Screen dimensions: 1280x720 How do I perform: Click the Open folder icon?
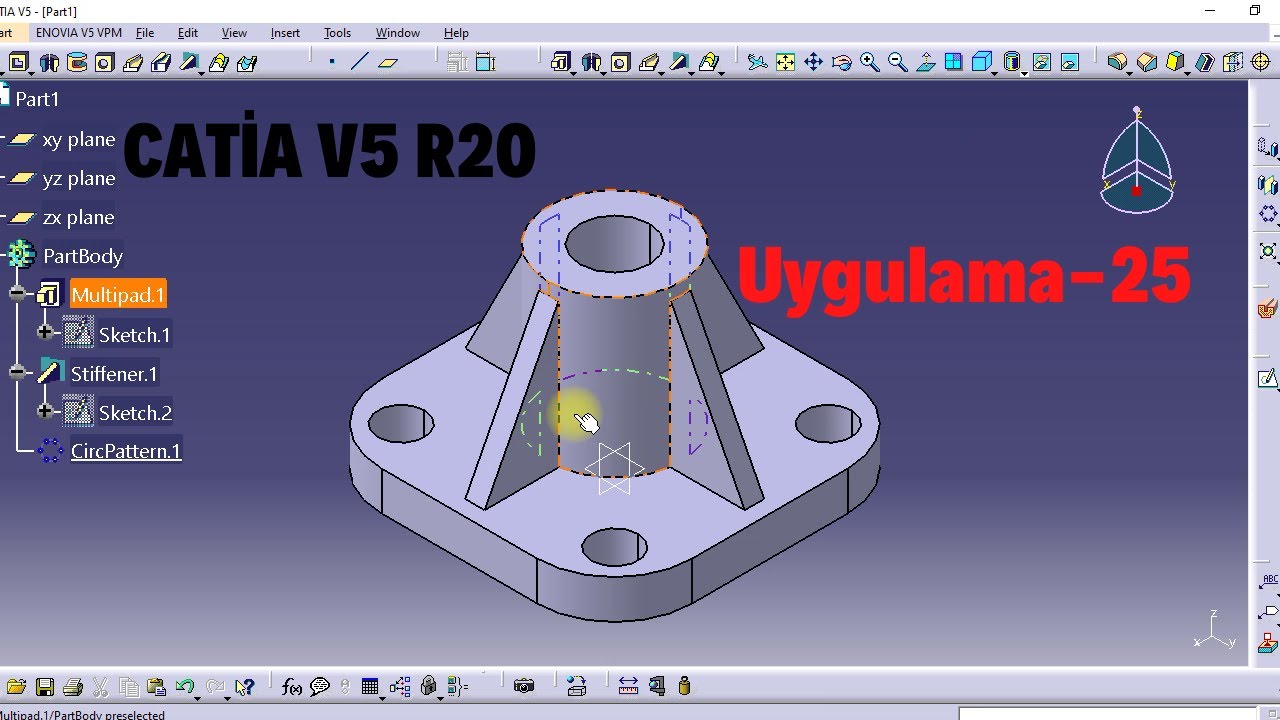tap(16, 687)
